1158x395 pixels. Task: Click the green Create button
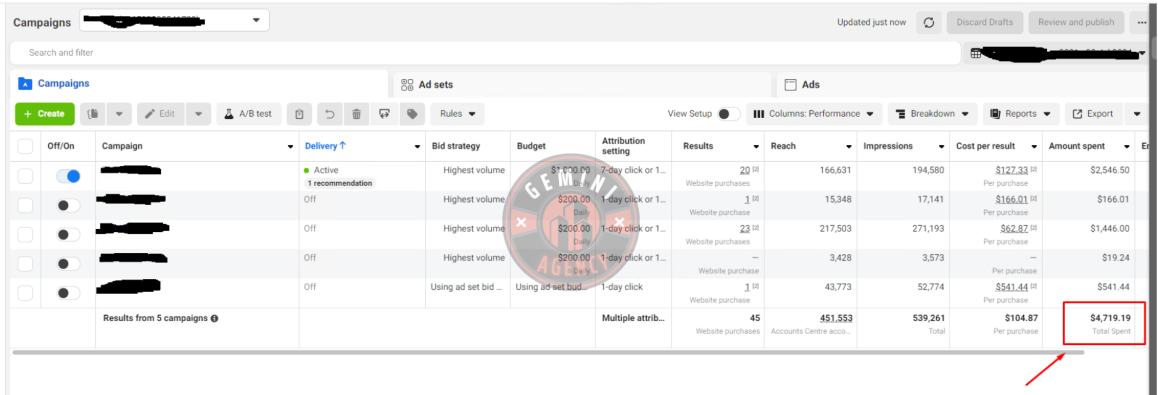(x=45, y=114)
